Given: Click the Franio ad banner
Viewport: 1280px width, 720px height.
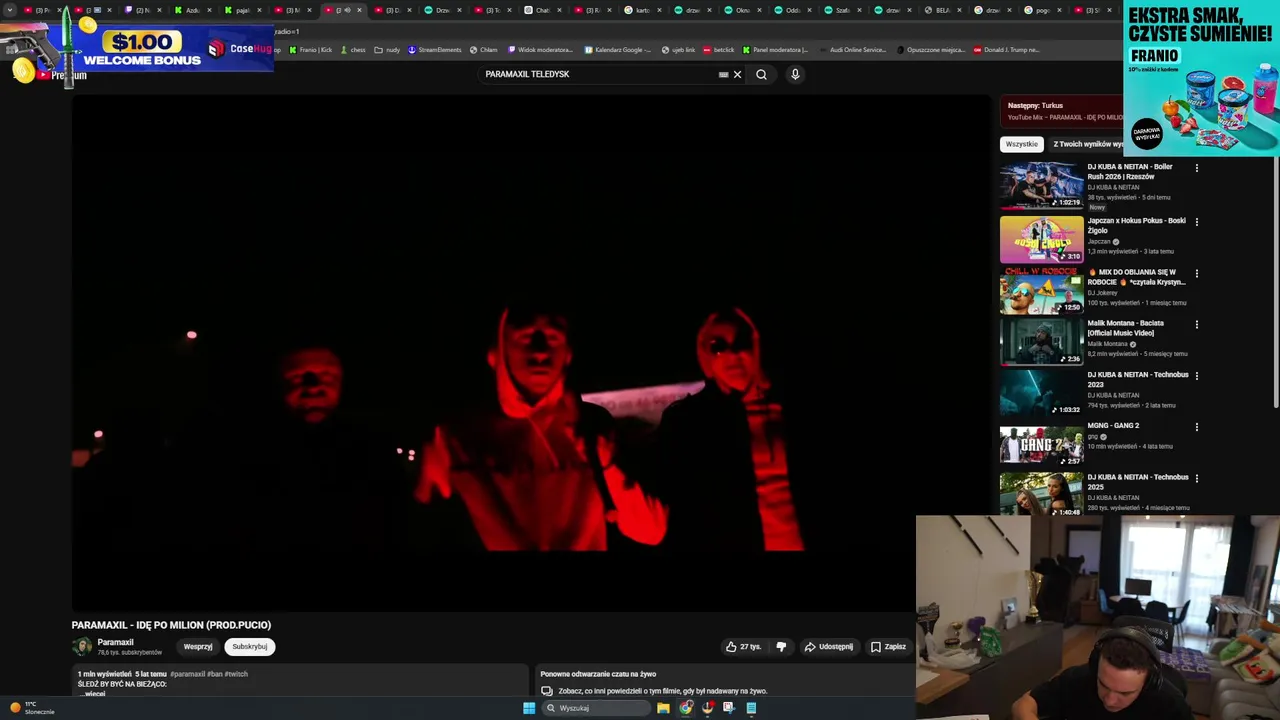Looking at the screenshot, I should point(1201,78).
